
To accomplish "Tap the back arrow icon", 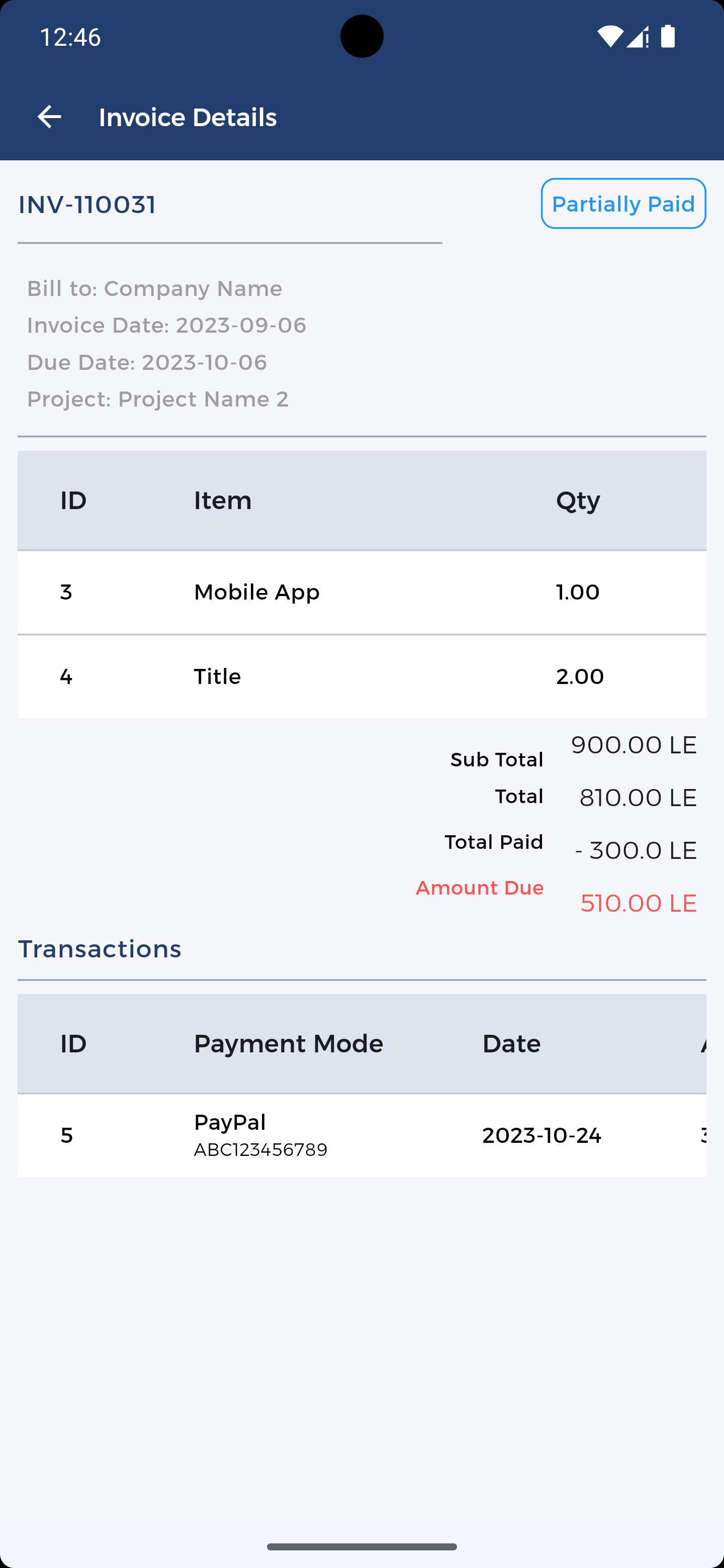I will (x=49, y=117).
